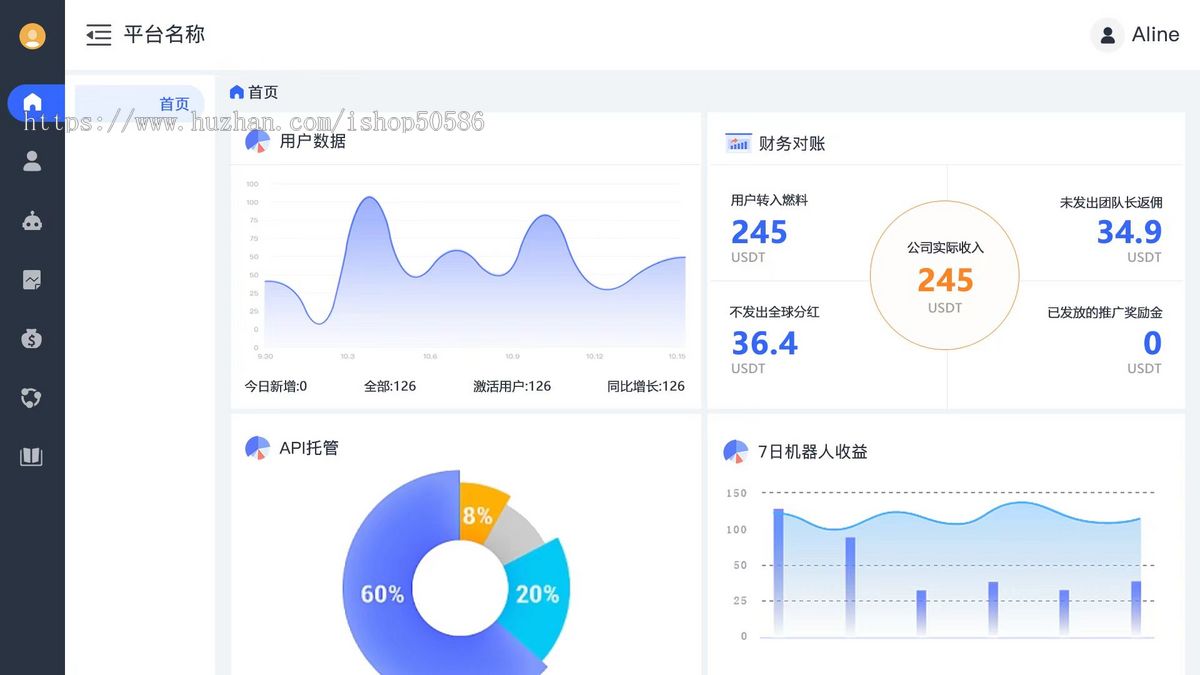Click the 平台名称 title
Image resolution: width=1200 pixels, height=675 pixels.
pyautogui.click(x=164, y=35)
